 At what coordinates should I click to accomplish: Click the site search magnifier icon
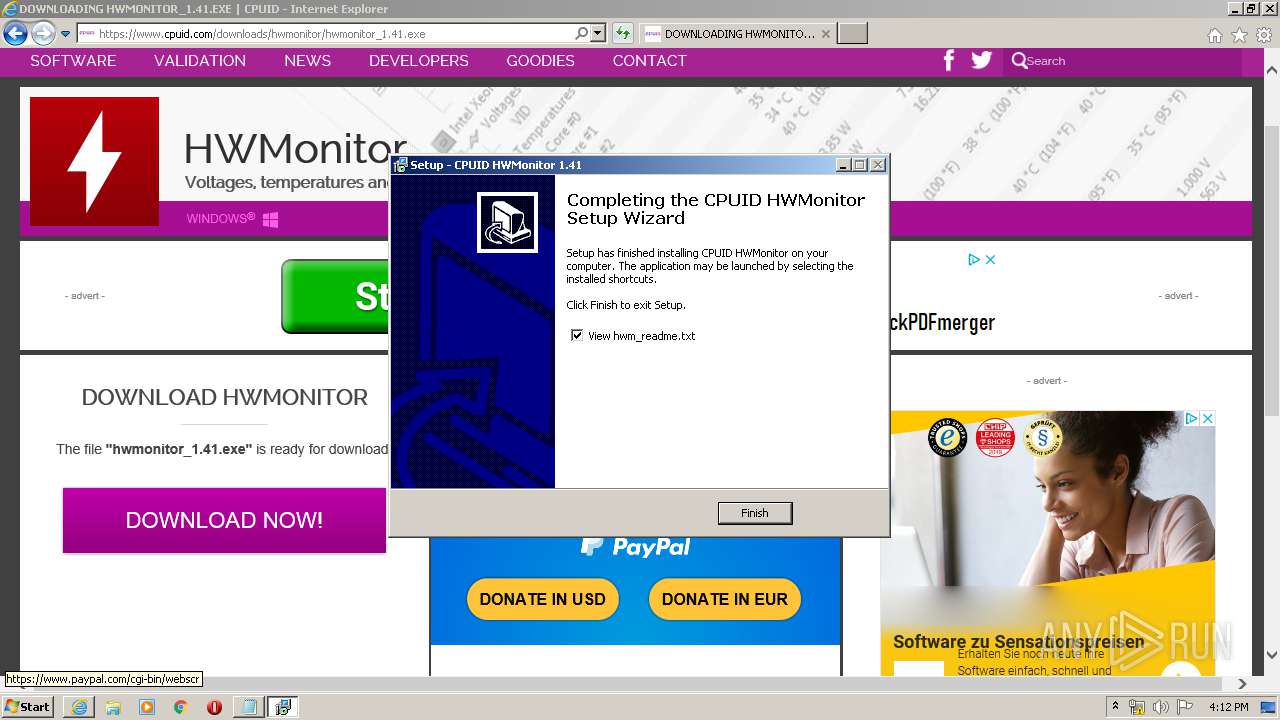(1019, 61)
